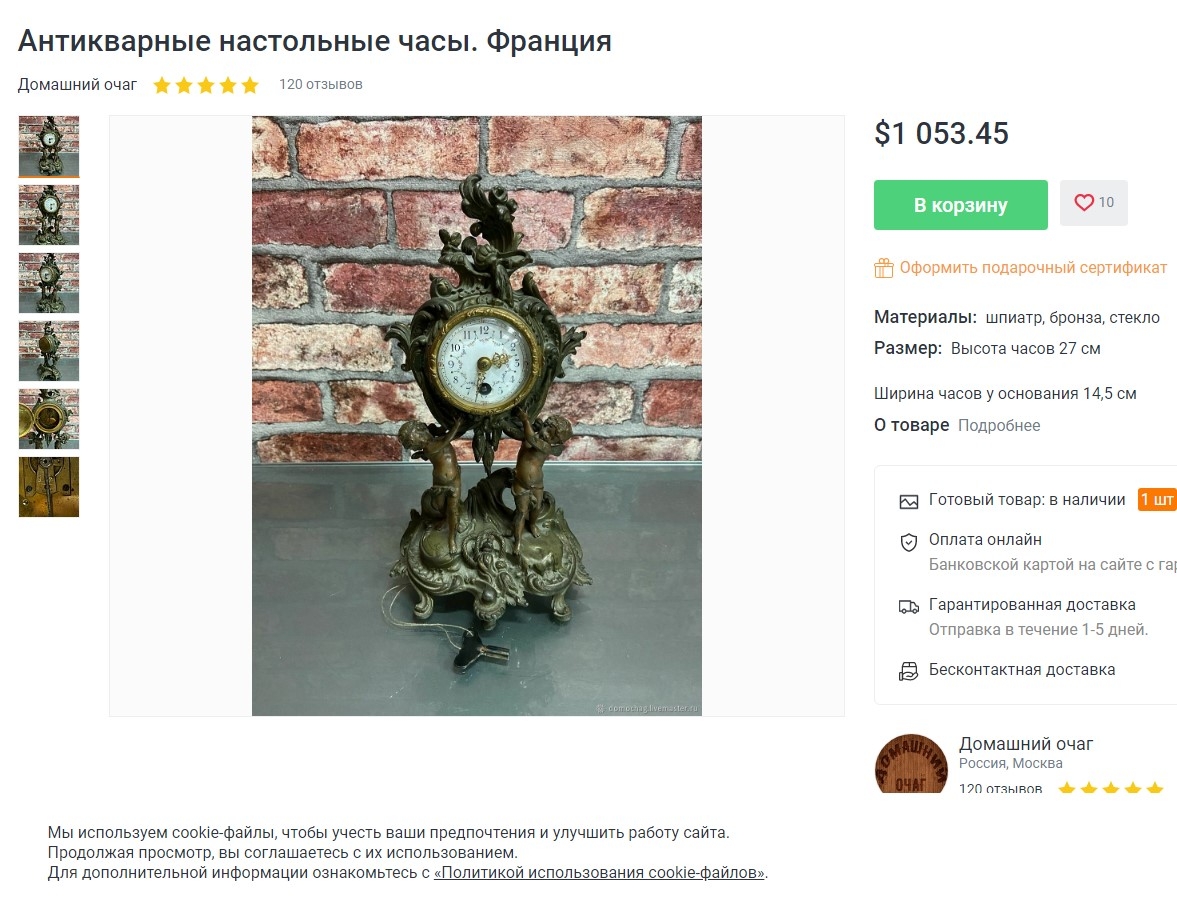Click the contactless delivery box icon
The width and height of the screenshot is (1177, 917).
pyautogui.click(x=908, y=671)
